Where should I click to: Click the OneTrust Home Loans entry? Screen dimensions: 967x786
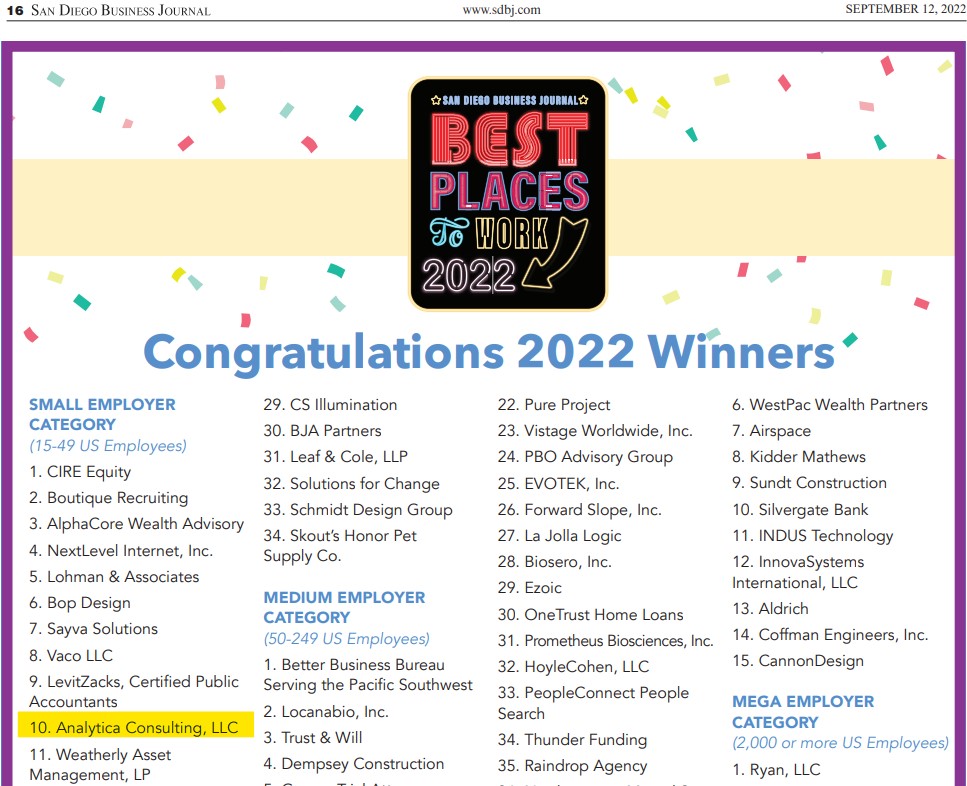590,615
